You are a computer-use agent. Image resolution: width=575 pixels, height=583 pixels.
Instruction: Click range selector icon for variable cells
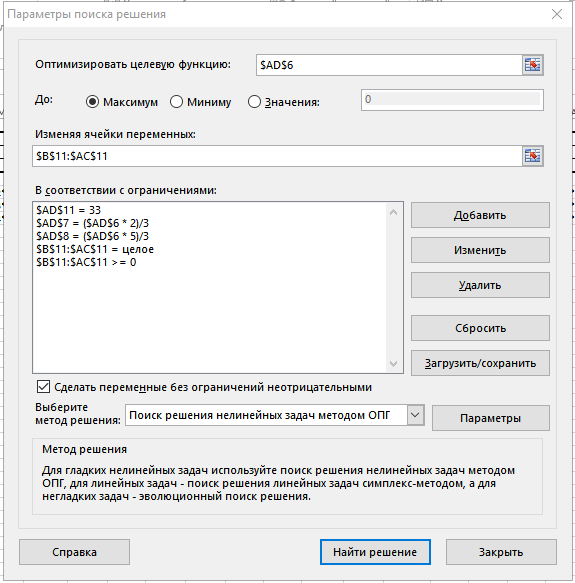tap(533, 156)
